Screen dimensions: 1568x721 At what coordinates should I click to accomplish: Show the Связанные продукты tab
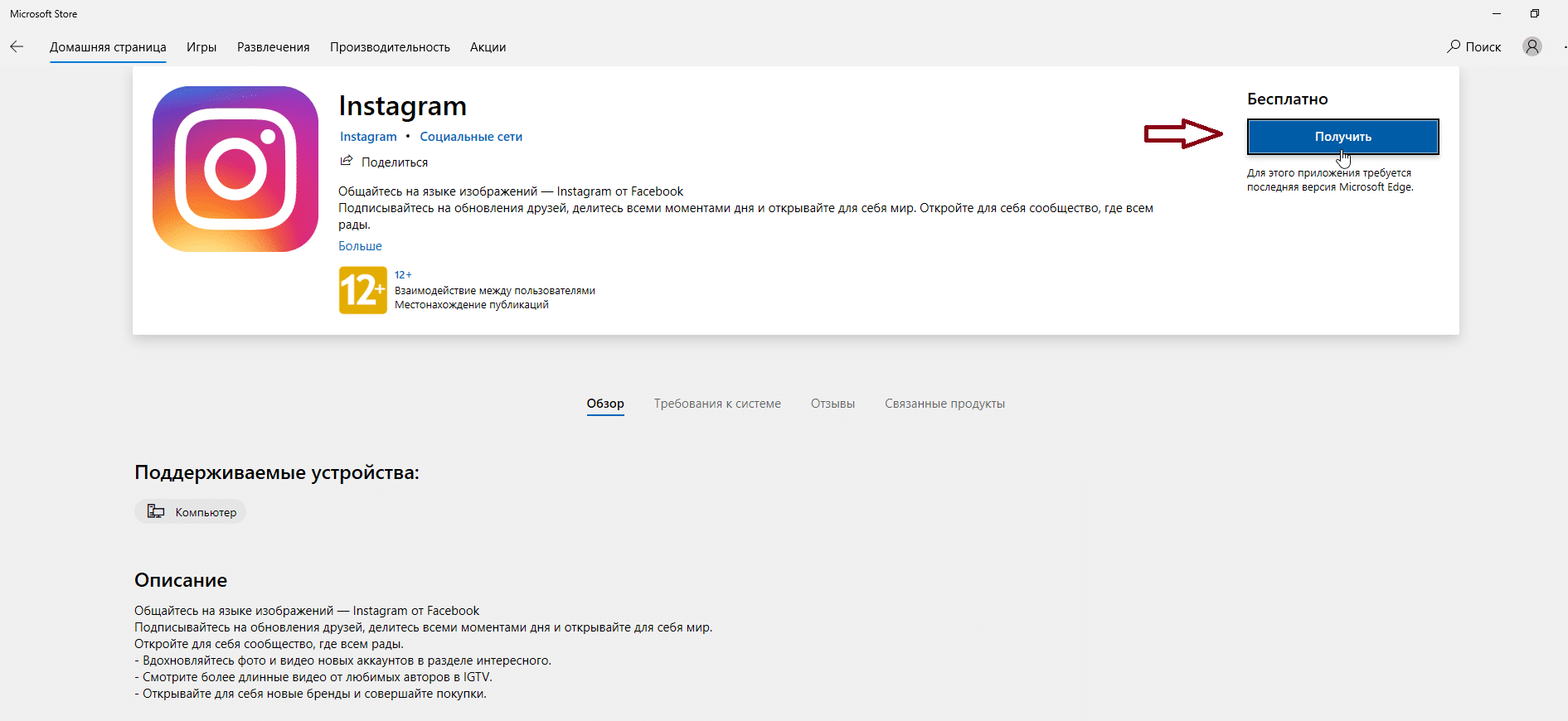(x=944, y=404)
